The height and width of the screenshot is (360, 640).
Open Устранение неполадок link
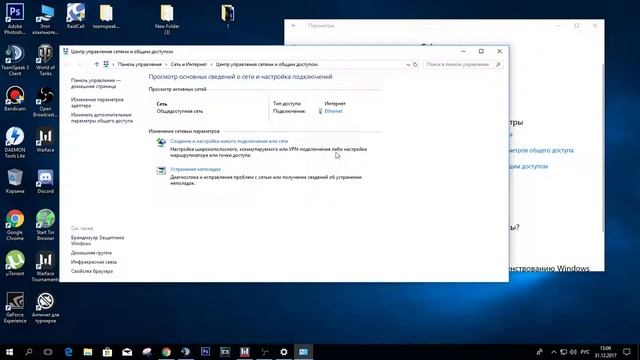point(195,169)
